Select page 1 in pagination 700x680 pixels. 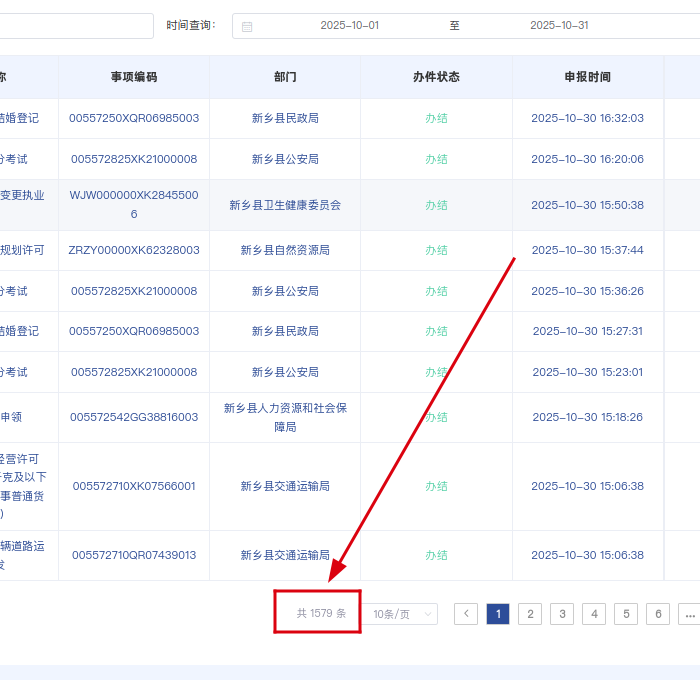498,614
